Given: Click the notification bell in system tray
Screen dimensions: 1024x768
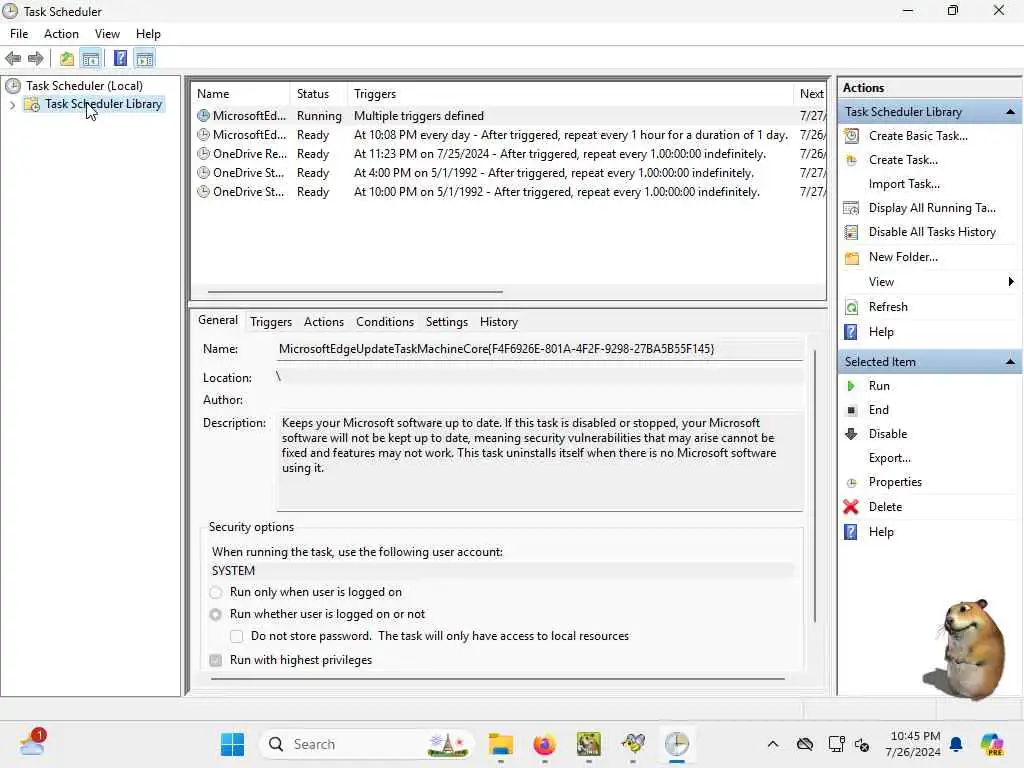Looking at the screenshot, I should click(x=956, y=744).
